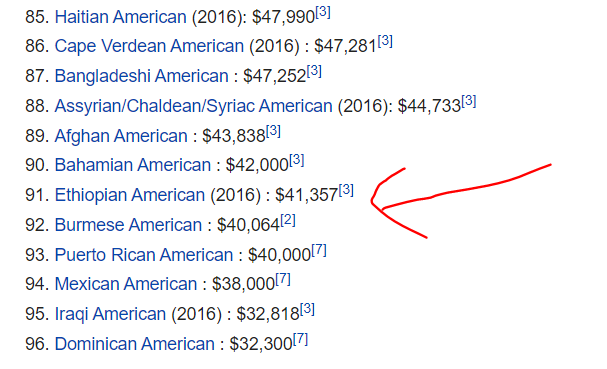607x369 pixels.
Task: Click citation [7] after Mexican American income
Action: tap(283, 280)
